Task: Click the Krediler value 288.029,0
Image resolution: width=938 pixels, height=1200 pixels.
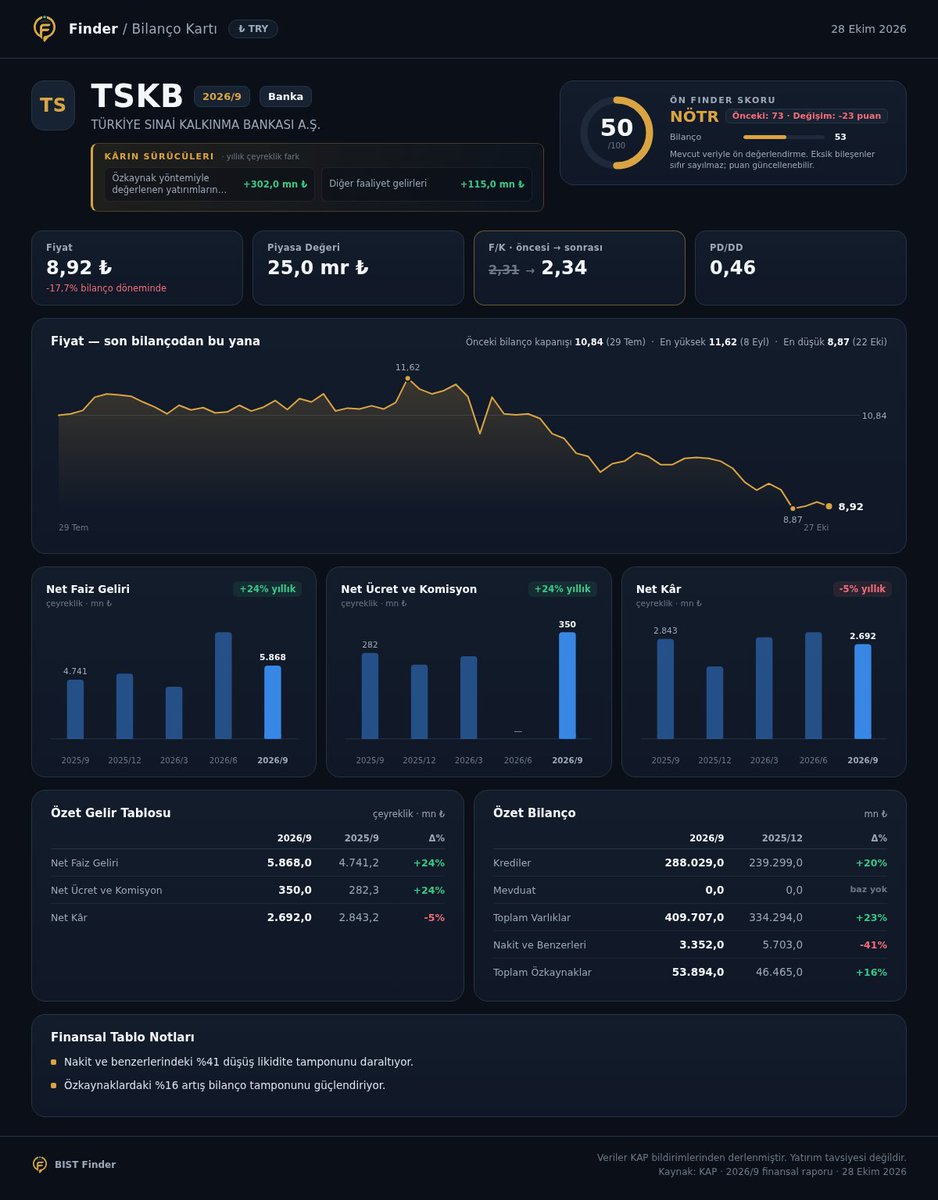Action: click(694, 863)
